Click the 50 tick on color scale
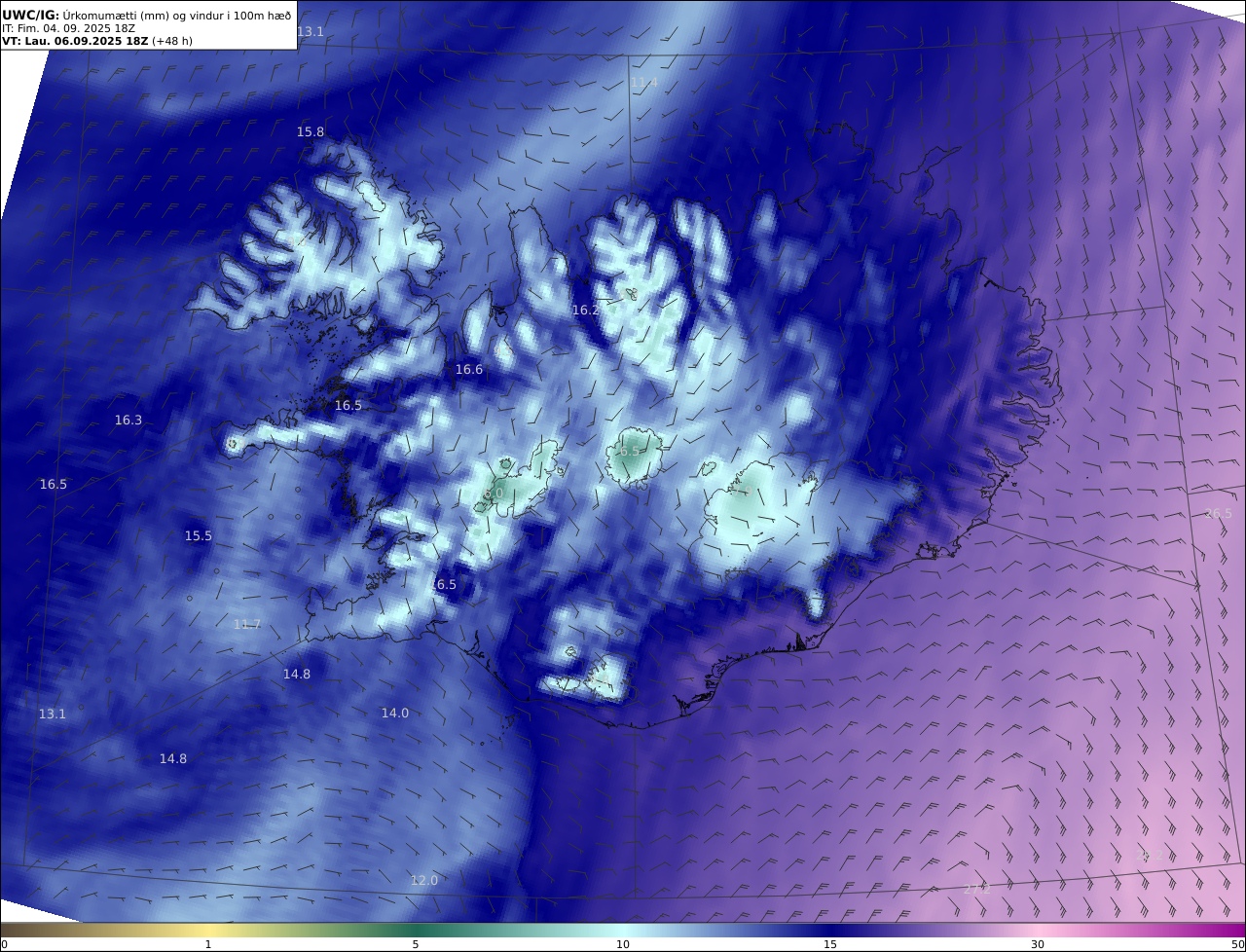 click(1238, 944)
